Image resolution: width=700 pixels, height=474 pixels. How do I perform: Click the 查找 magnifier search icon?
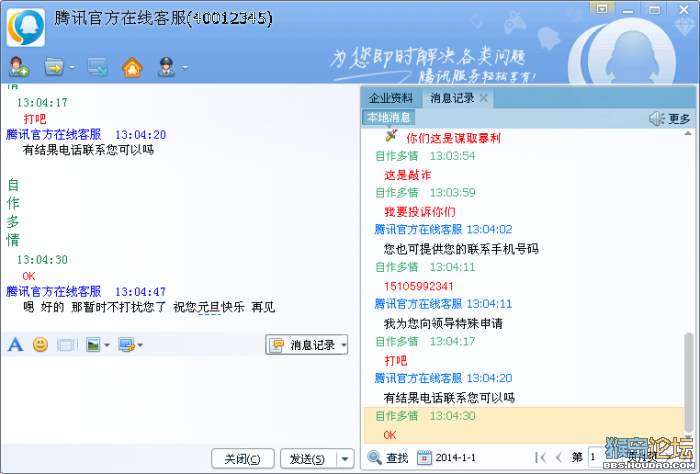coord(375,457)
